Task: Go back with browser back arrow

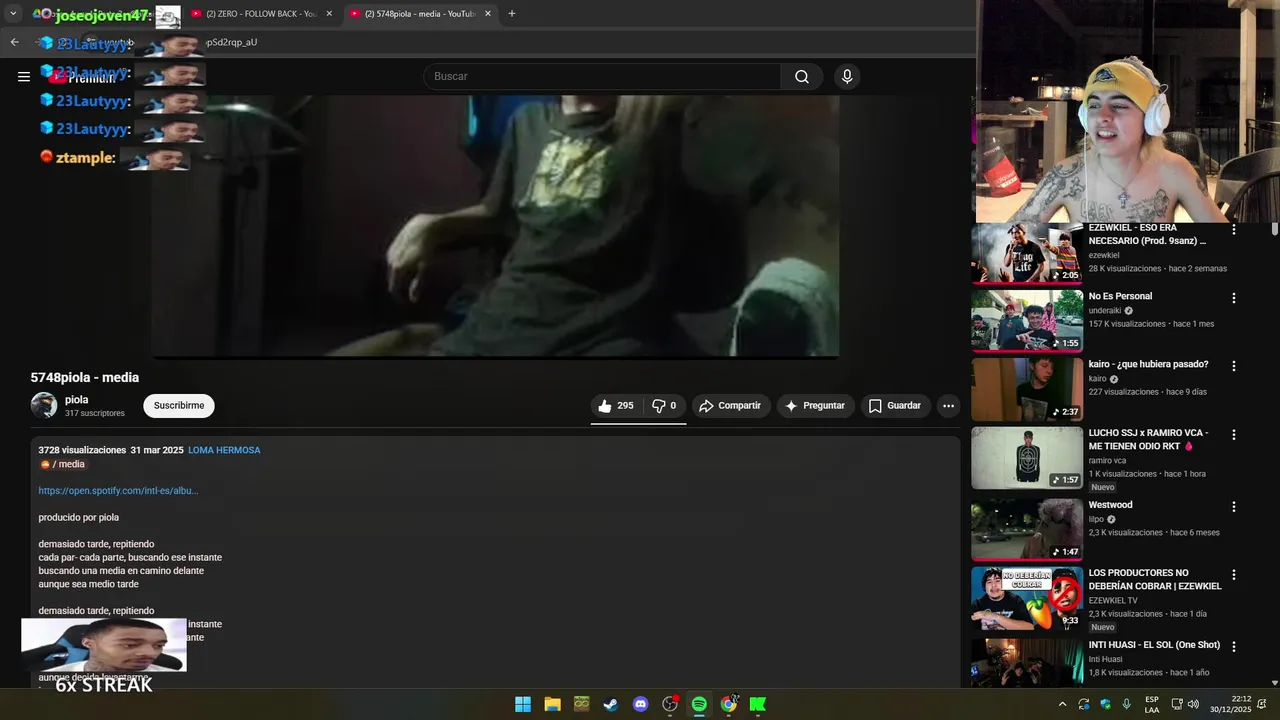Action: pyautogui.click(x=14, y=42)
